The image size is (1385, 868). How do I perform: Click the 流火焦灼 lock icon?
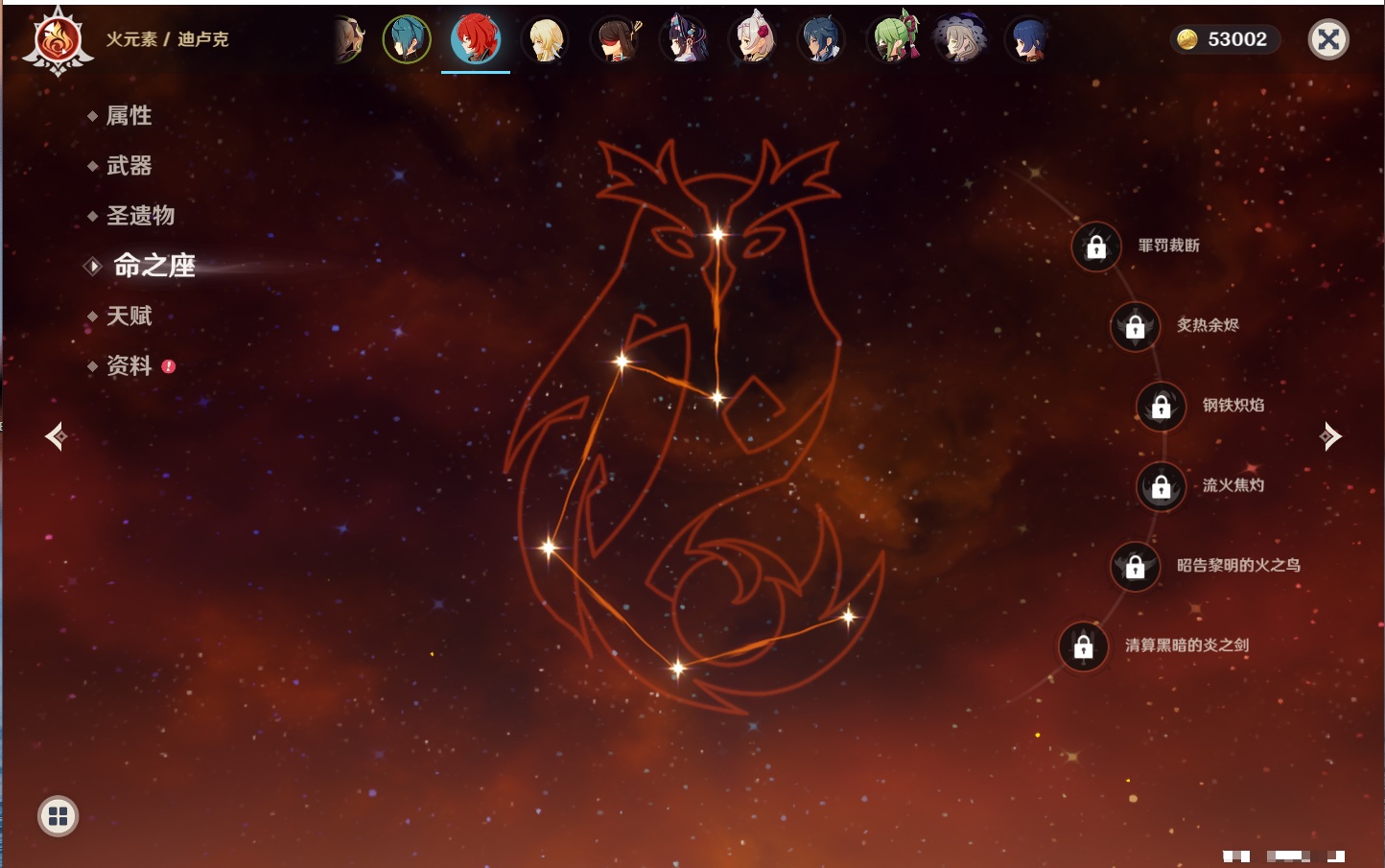click(1161, 487)
